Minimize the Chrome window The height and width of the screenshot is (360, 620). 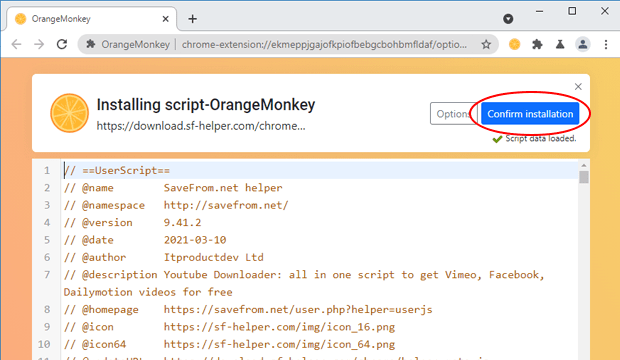[539, 11]
